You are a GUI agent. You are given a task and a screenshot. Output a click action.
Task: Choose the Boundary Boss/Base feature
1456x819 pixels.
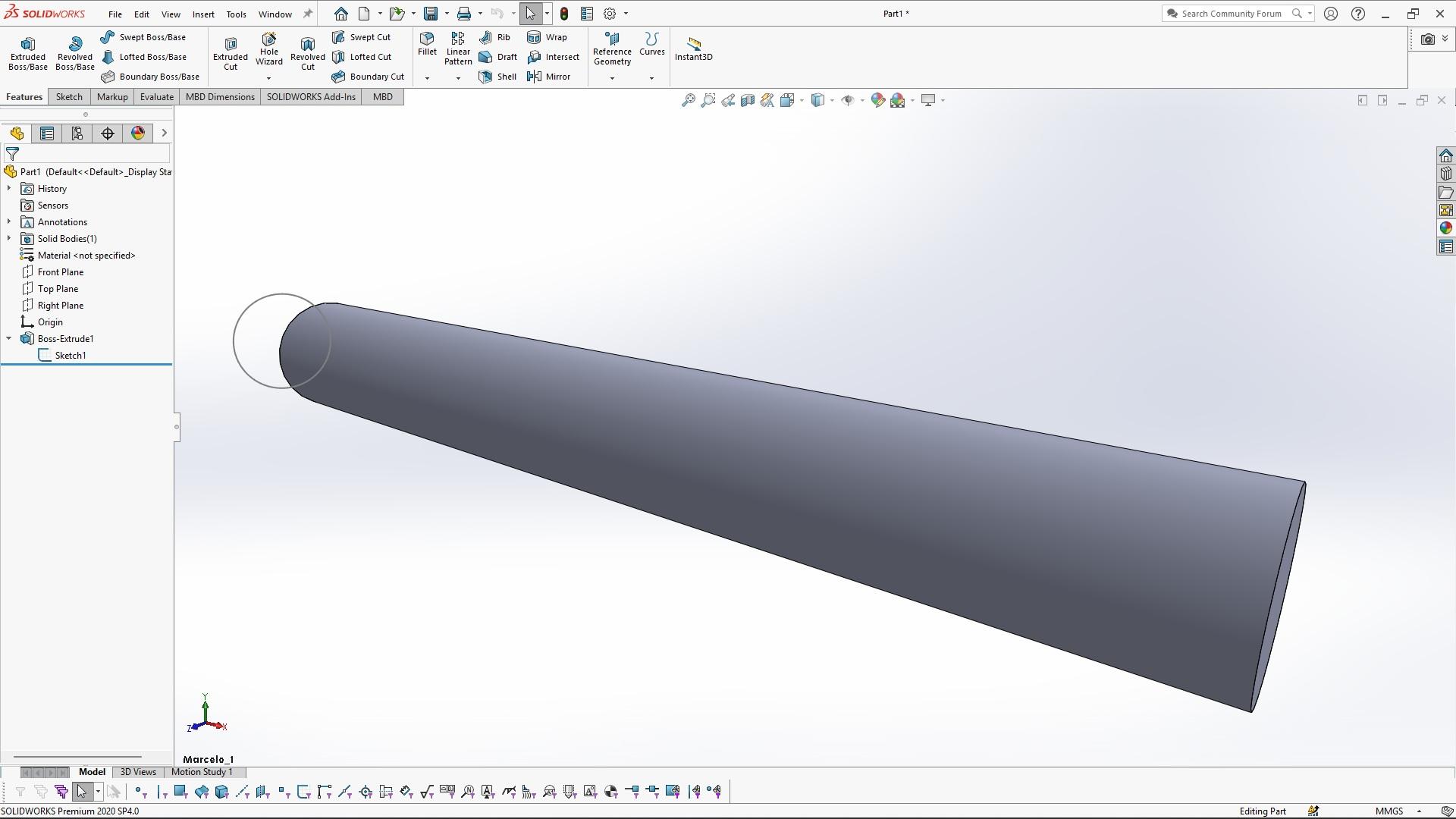point(150,77)
